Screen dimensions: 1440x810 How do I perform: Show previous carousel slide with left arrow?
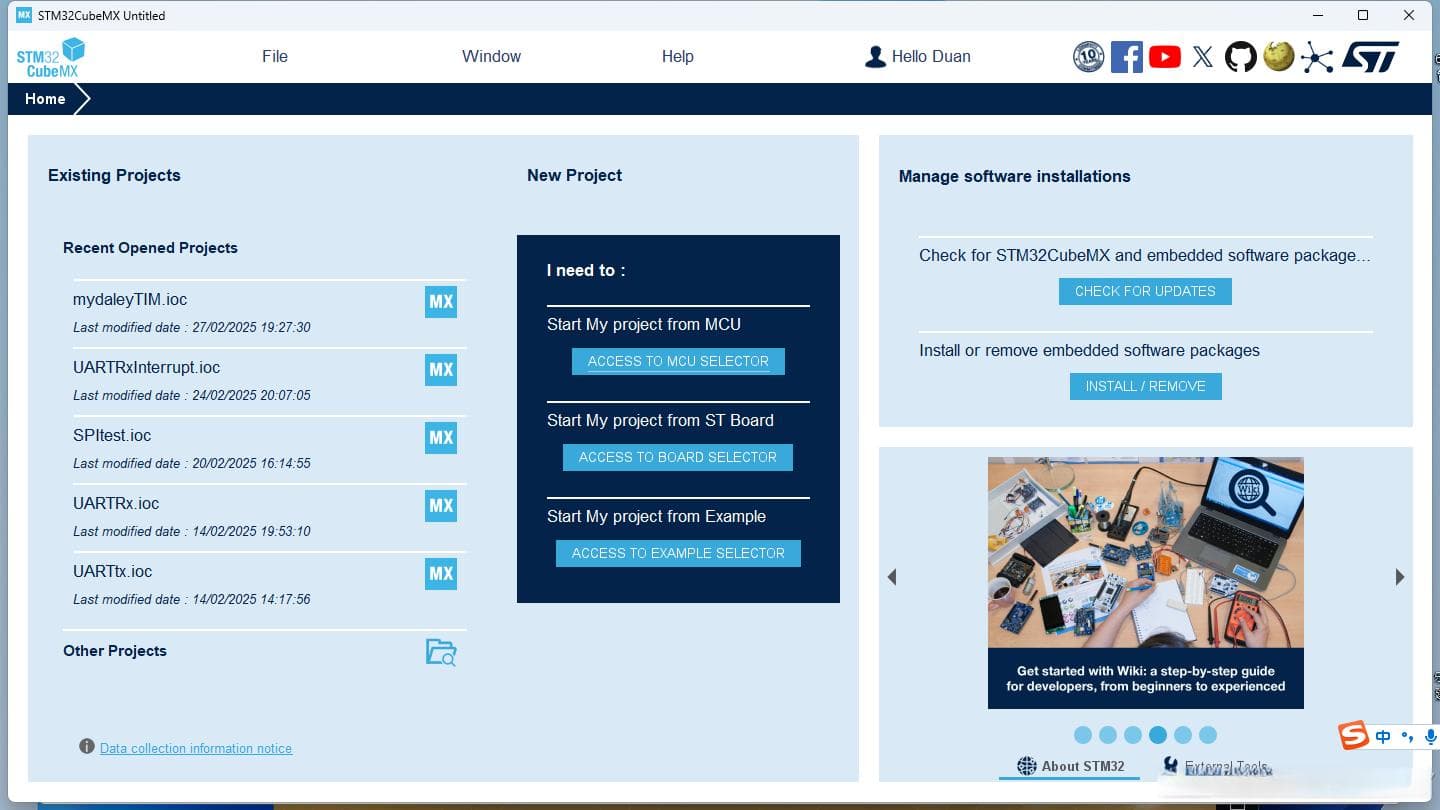click(x=892, y=577)
